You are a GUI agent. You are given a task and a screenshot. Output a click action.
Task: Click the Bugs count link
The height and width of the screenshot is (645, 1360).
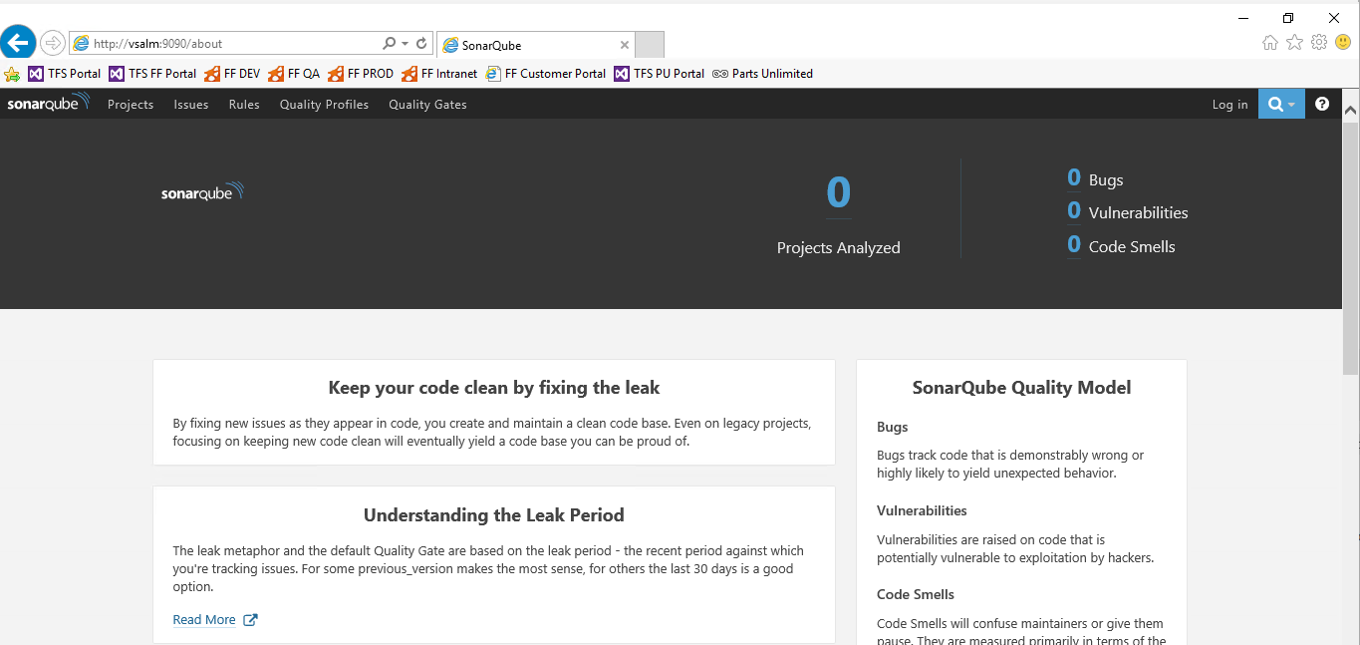[x=1074, y=178]
